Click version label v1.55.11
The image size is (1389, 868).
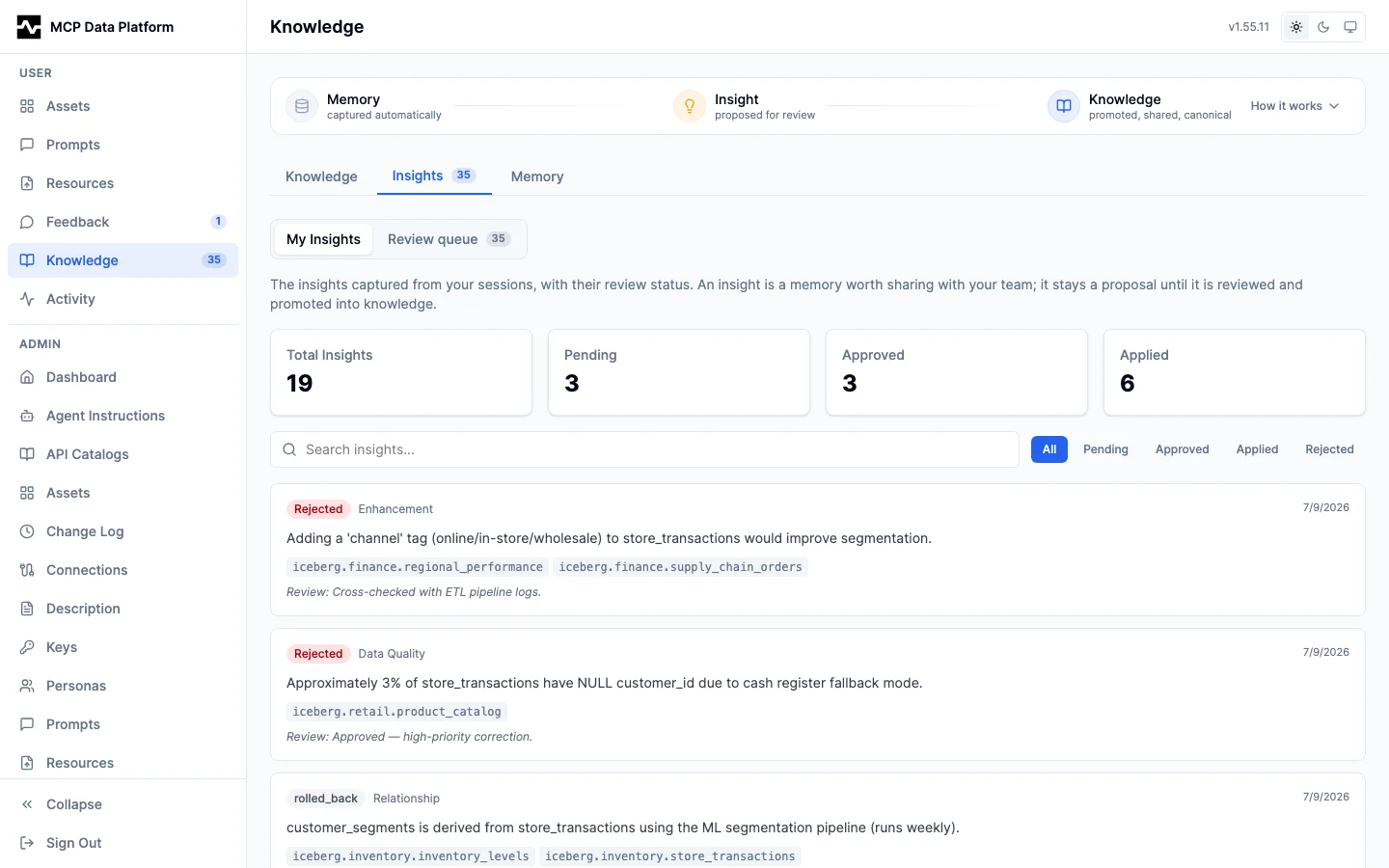click(1248, 27)
